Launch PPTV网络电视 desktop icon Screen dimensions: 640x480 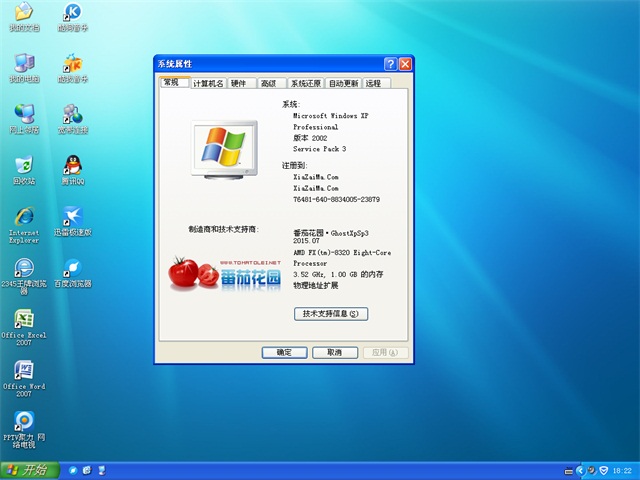23,424
